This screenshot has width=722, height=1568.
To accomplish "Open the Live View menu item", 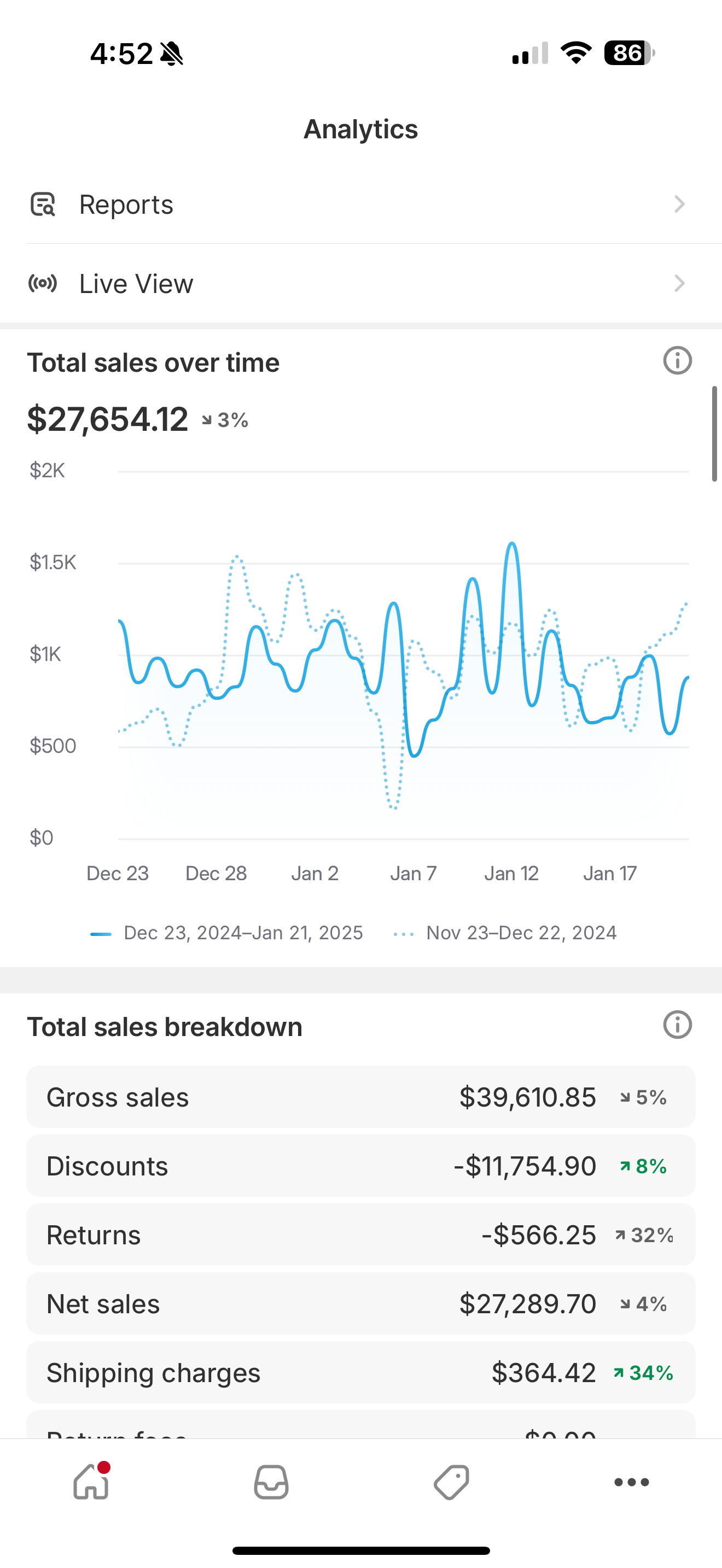I will [x=136, y=284].
